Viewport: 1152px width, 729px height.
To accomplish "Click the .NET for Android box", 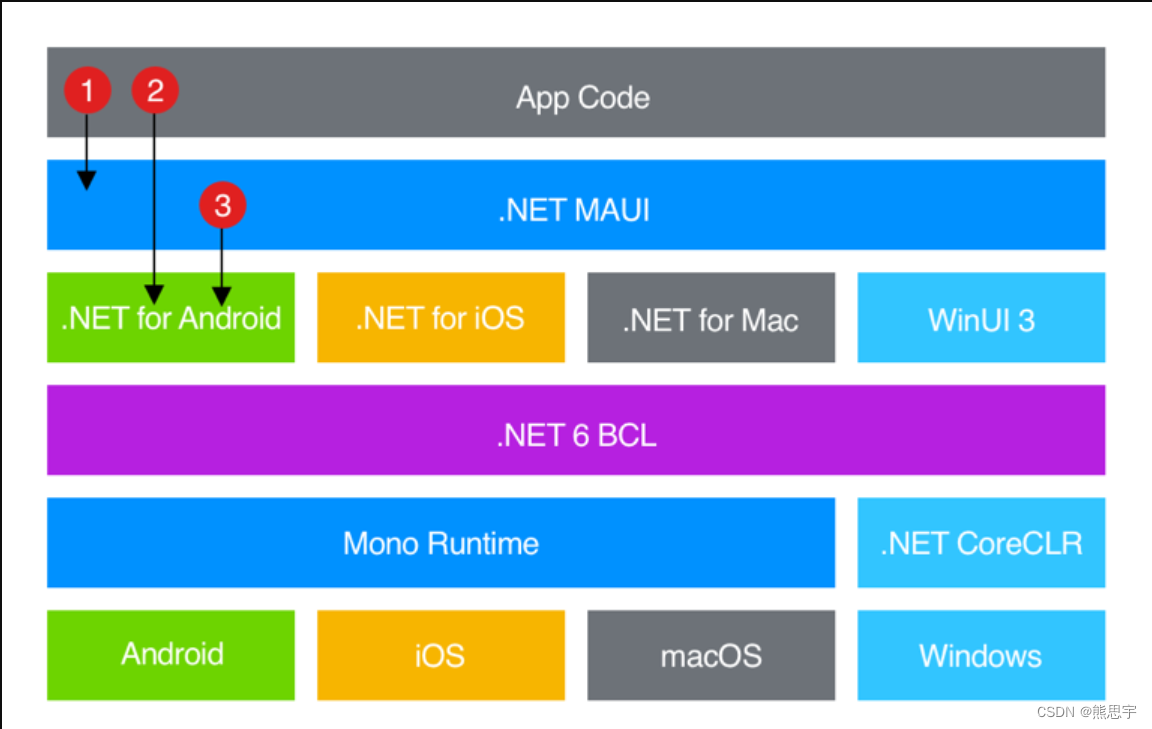I will tap(170, 317).
